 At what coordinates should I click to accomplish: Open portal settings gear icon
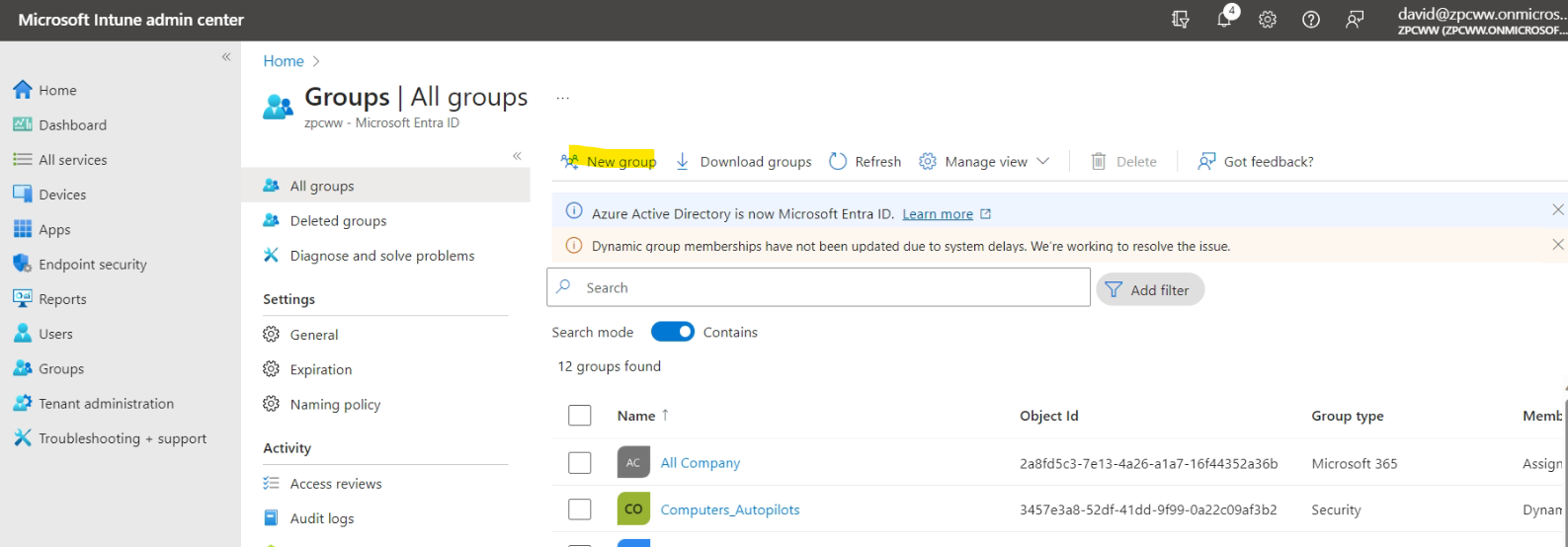(1268, 20)
